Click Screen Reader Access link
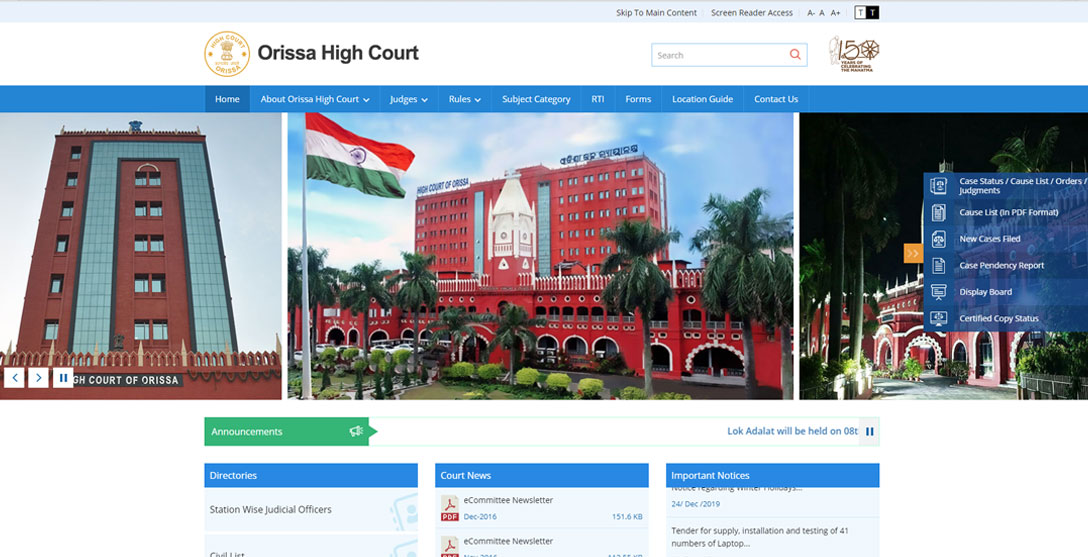Screen dimensions: 1088x557 pos(751,12)
